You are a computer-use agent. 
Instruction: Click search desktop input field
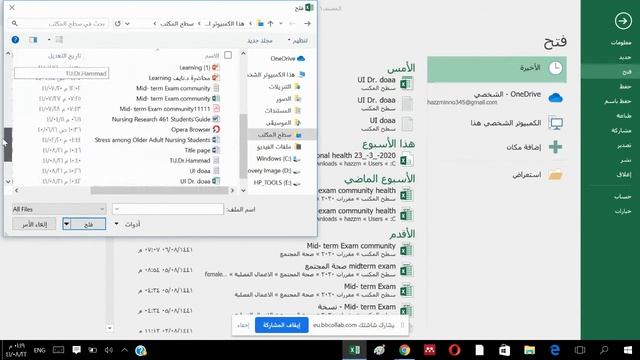59,24
